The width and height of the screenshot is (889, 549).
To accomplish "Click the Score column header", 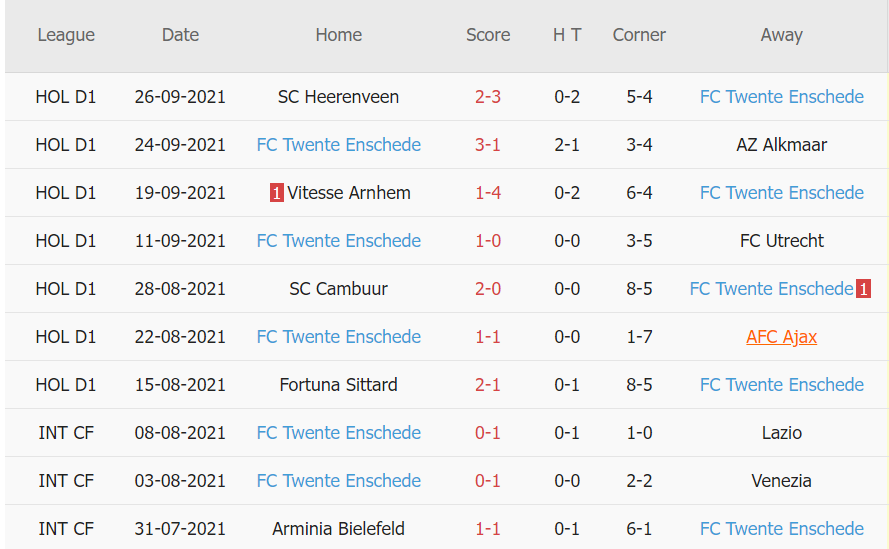I will coord(488,35).
